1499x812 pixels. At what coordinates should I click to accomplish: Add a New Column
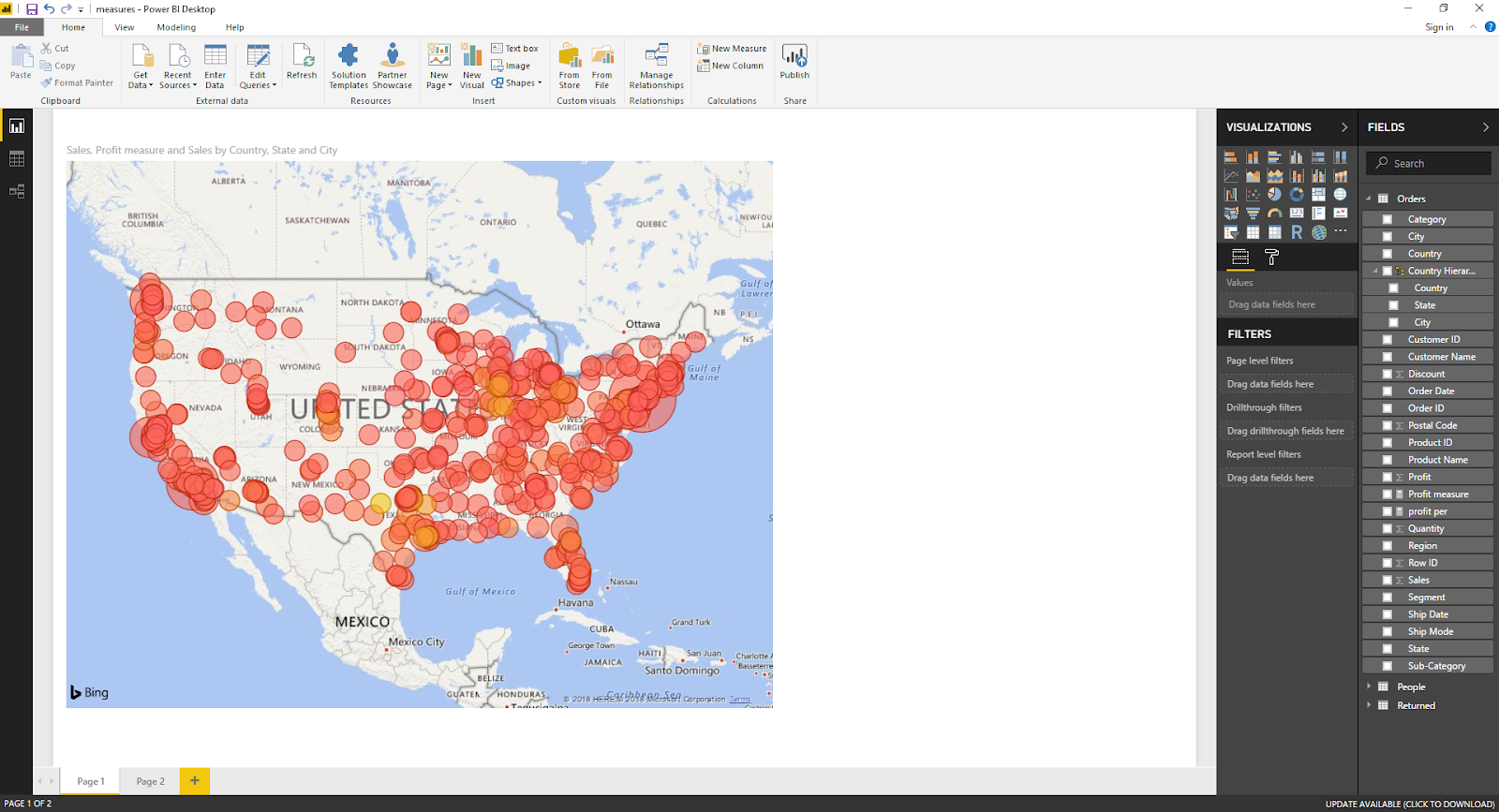point(730,66)
